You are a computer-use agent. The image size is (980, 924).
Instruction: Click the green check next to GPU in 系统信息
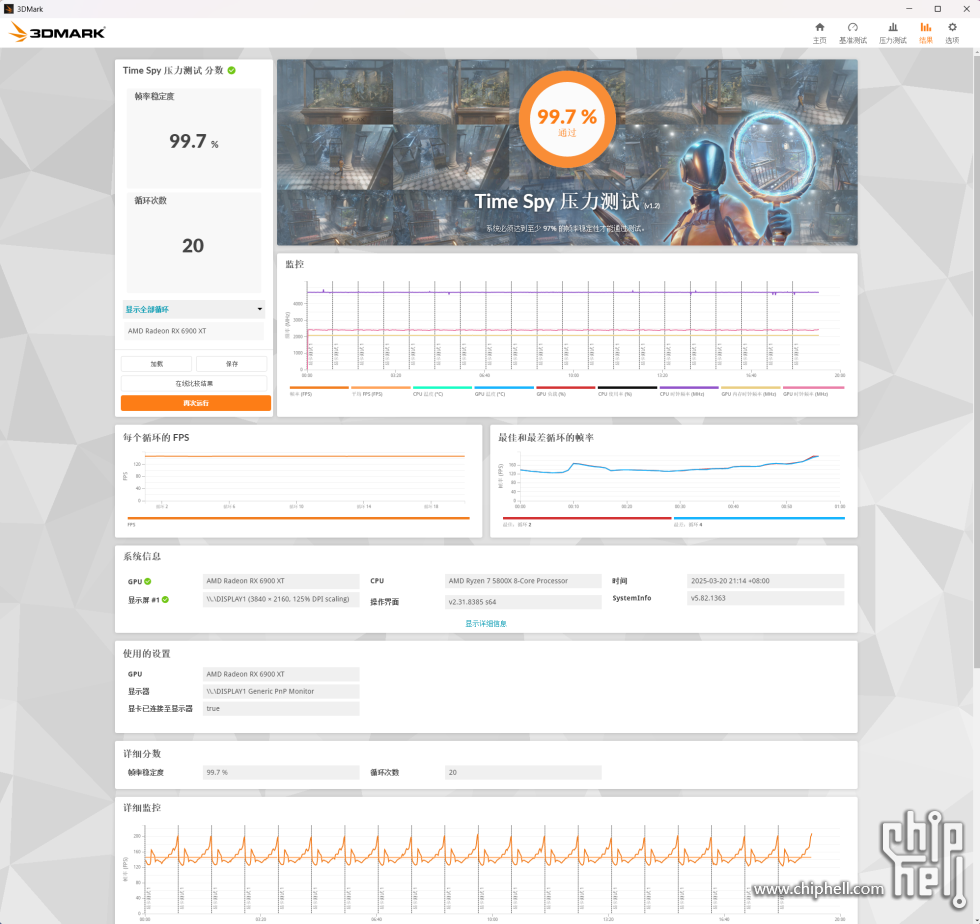pyautogui.click(x=148, y=581)
